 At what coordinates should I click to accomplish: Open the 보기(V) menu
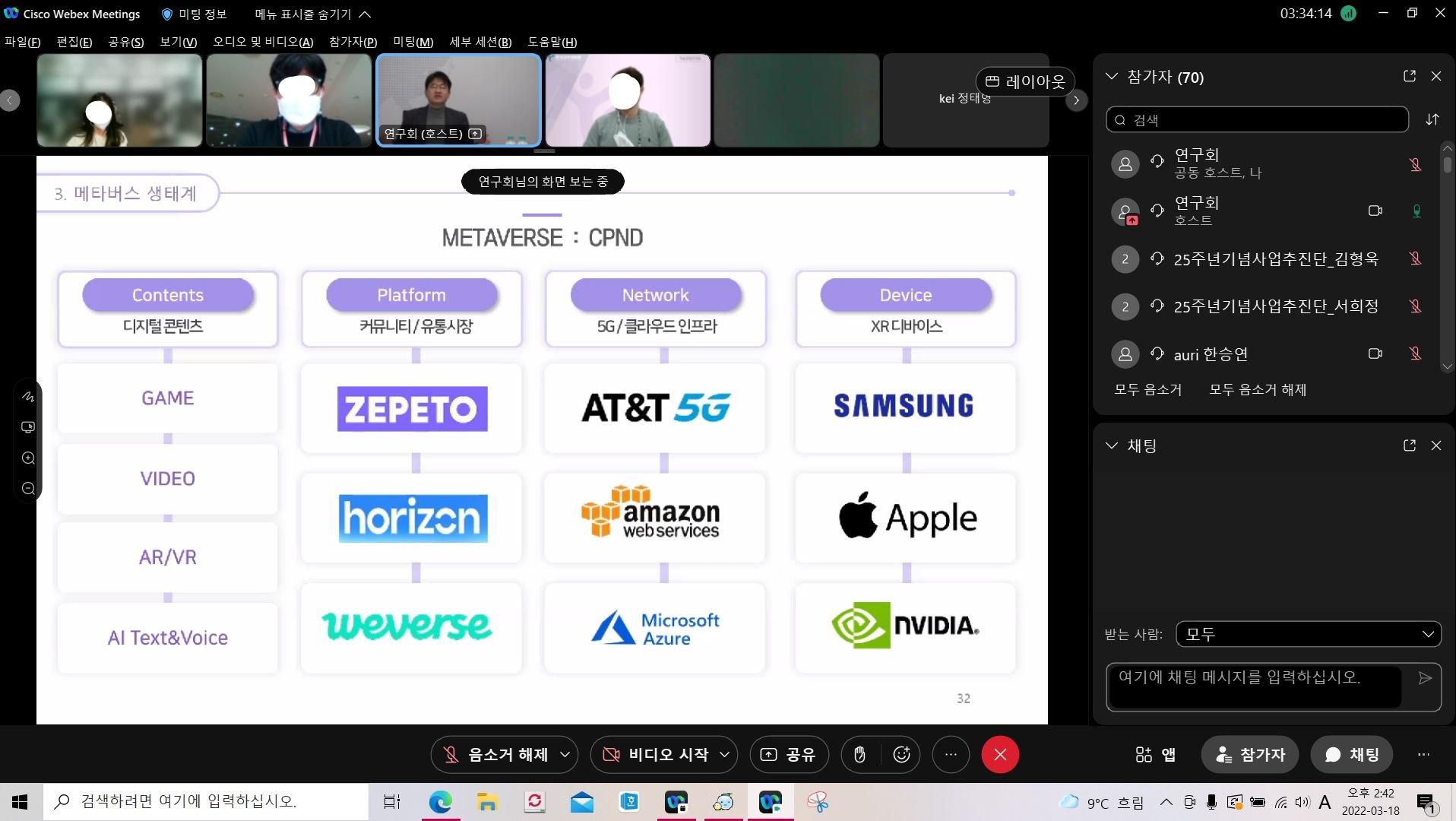(178, 42)
